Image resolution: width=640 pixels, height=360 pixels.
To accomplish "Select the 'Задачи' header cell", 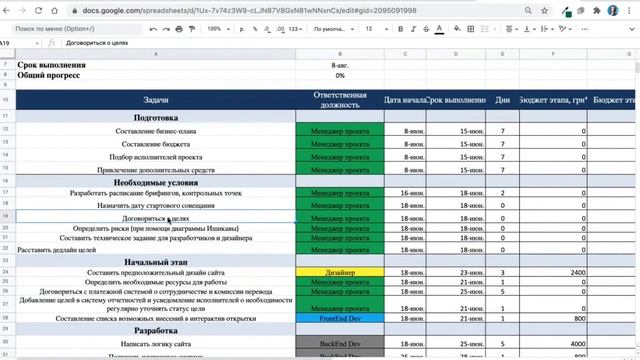I will coord(156,100).
